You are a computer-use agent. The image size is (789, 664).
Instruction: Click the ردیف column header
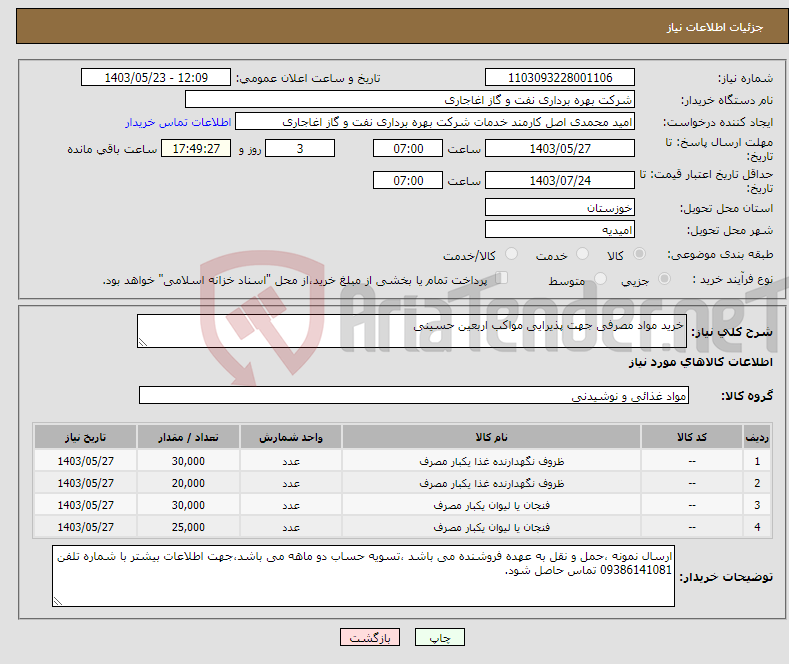[757, 437]
